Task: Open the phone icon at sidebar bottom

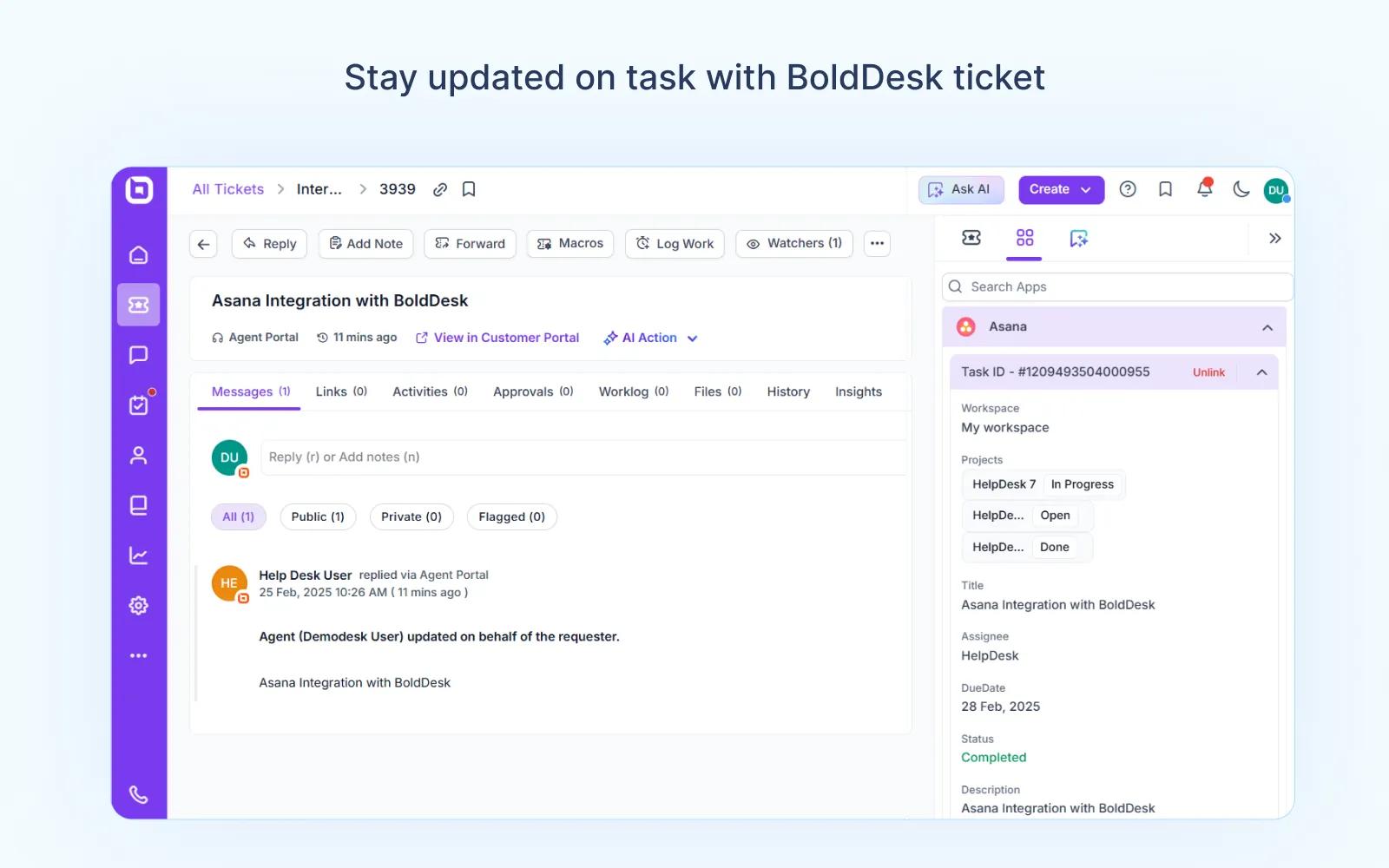Action: coord(138,794)
